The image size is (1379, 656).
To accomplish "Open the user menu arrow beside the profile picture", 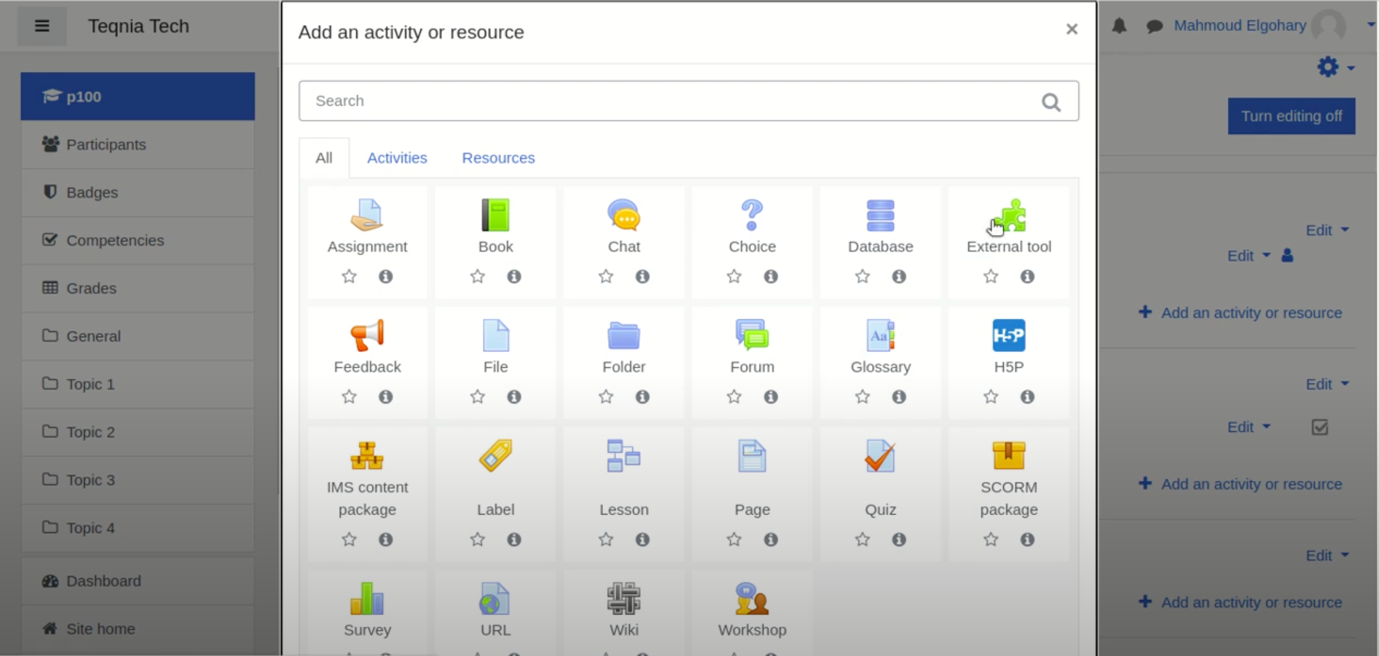I will (1371, 26).
